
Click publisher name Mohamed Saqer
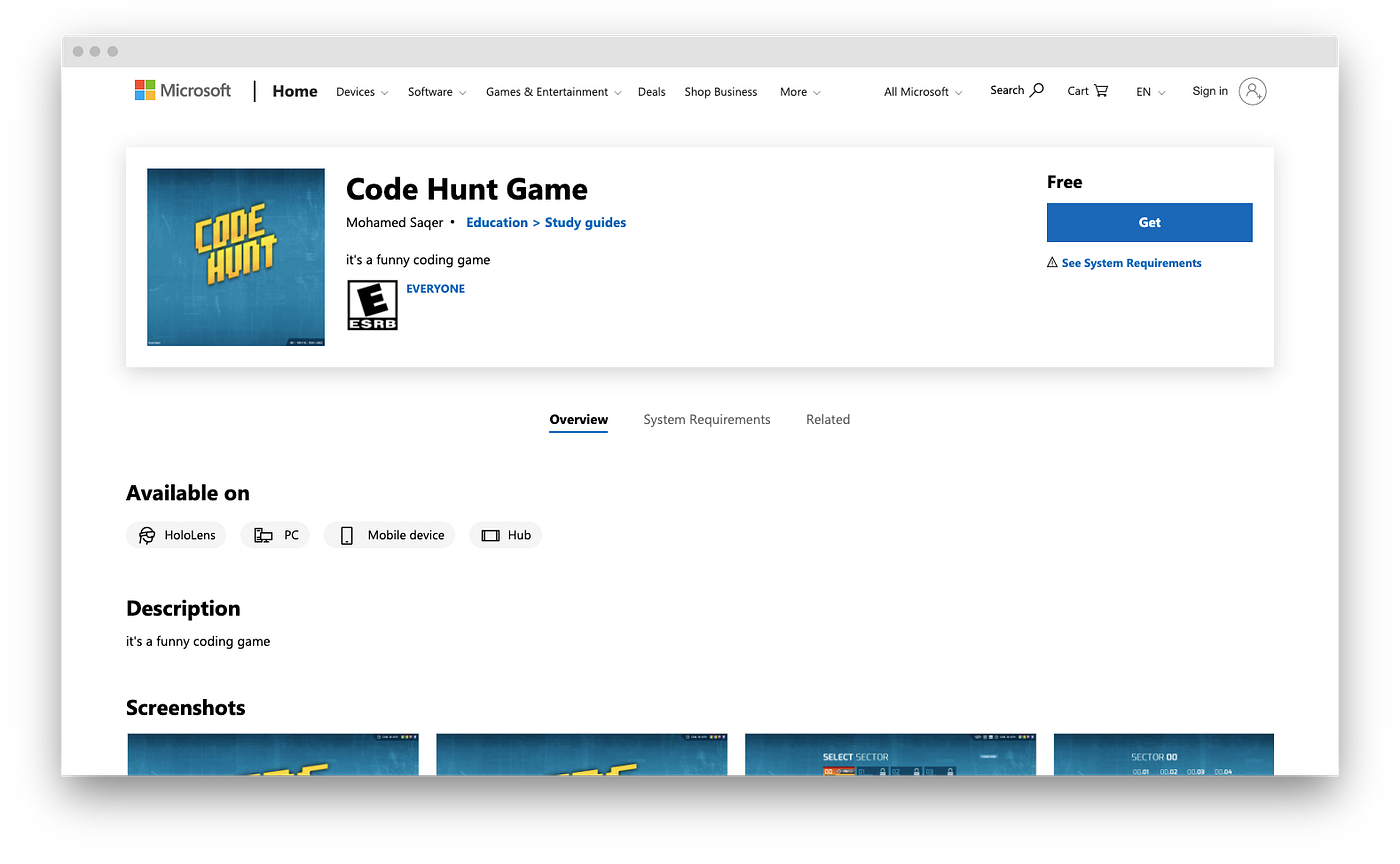coord(394,222)
